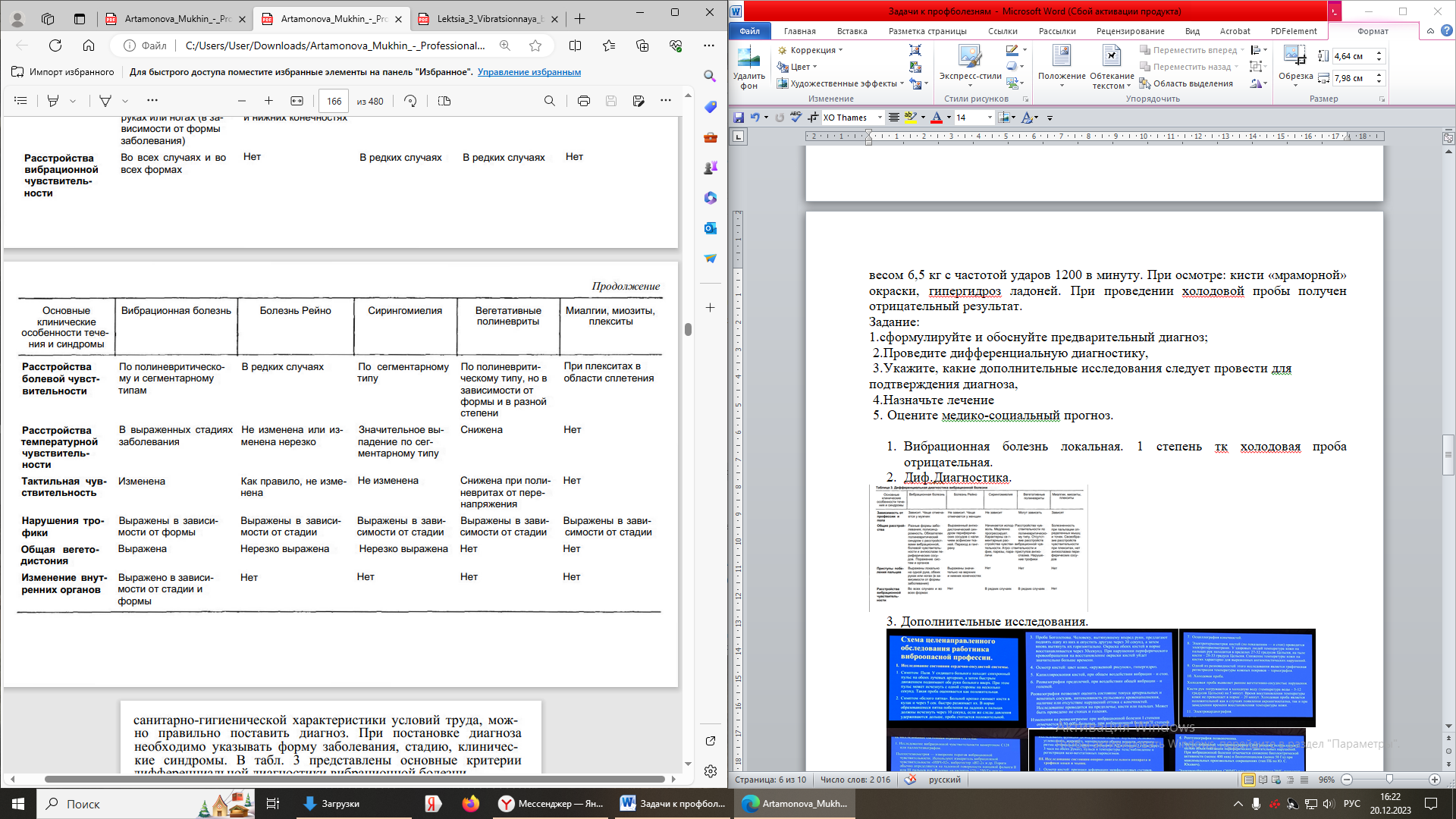Viewport: 1456px width, 819px height.
Task: Click Edge address bar with file path
Action: (x=335, y=45)
